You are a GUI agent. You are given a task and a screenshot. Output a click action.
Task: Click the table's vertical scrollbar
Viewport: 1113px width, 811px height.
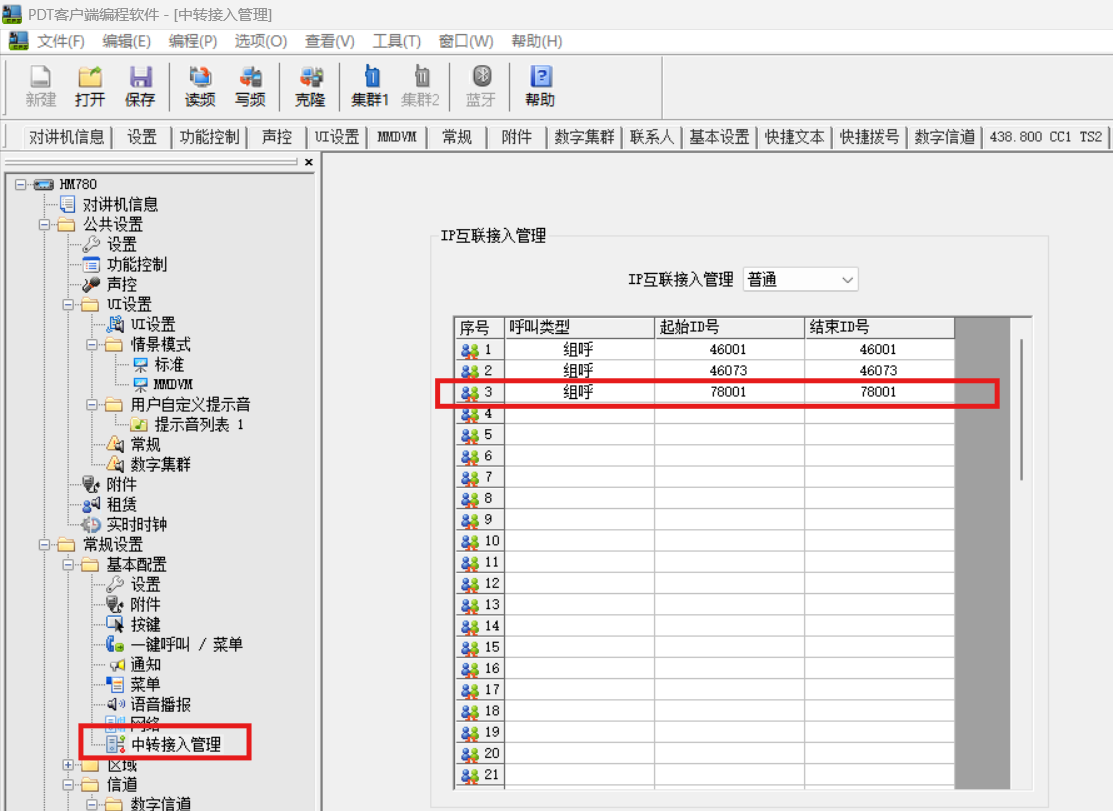[x=1020, y=410]
